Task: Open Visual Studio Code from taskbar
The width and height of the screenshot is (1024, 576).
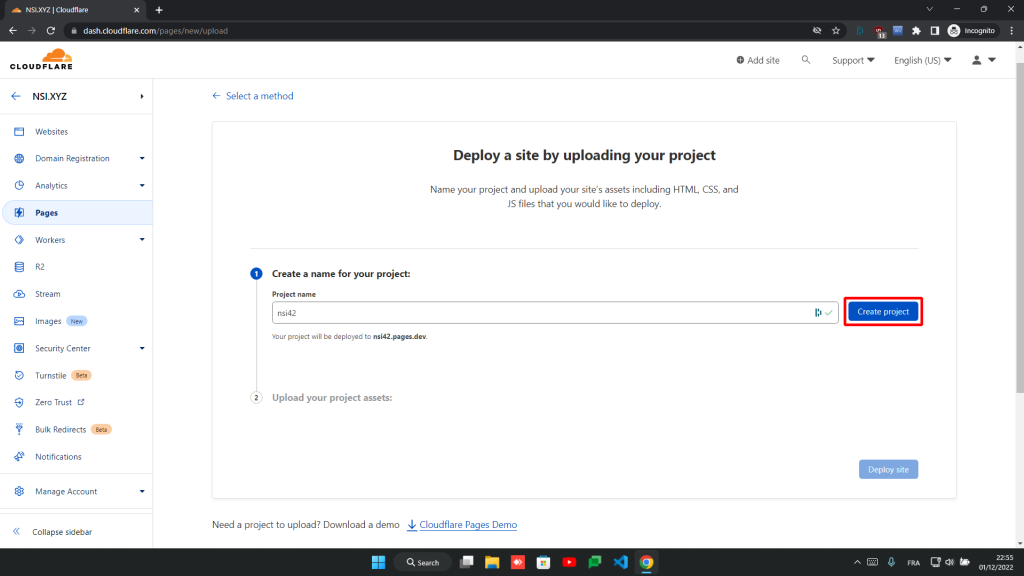Action: pos(620,562)
